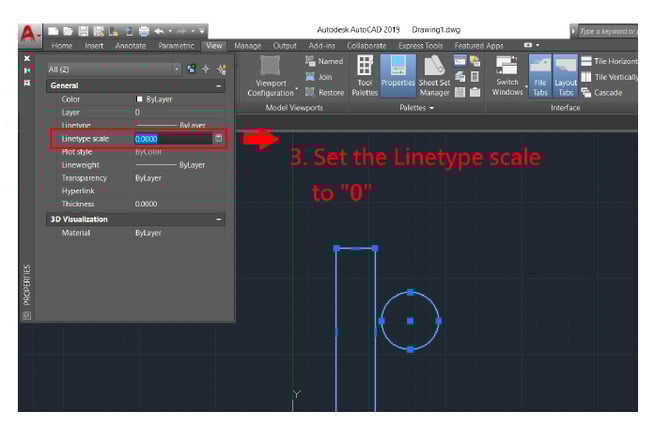Viewport: 670px width, 427px height.
Task: Collapse the 3D Visualization section
Action: pos(219,219)
